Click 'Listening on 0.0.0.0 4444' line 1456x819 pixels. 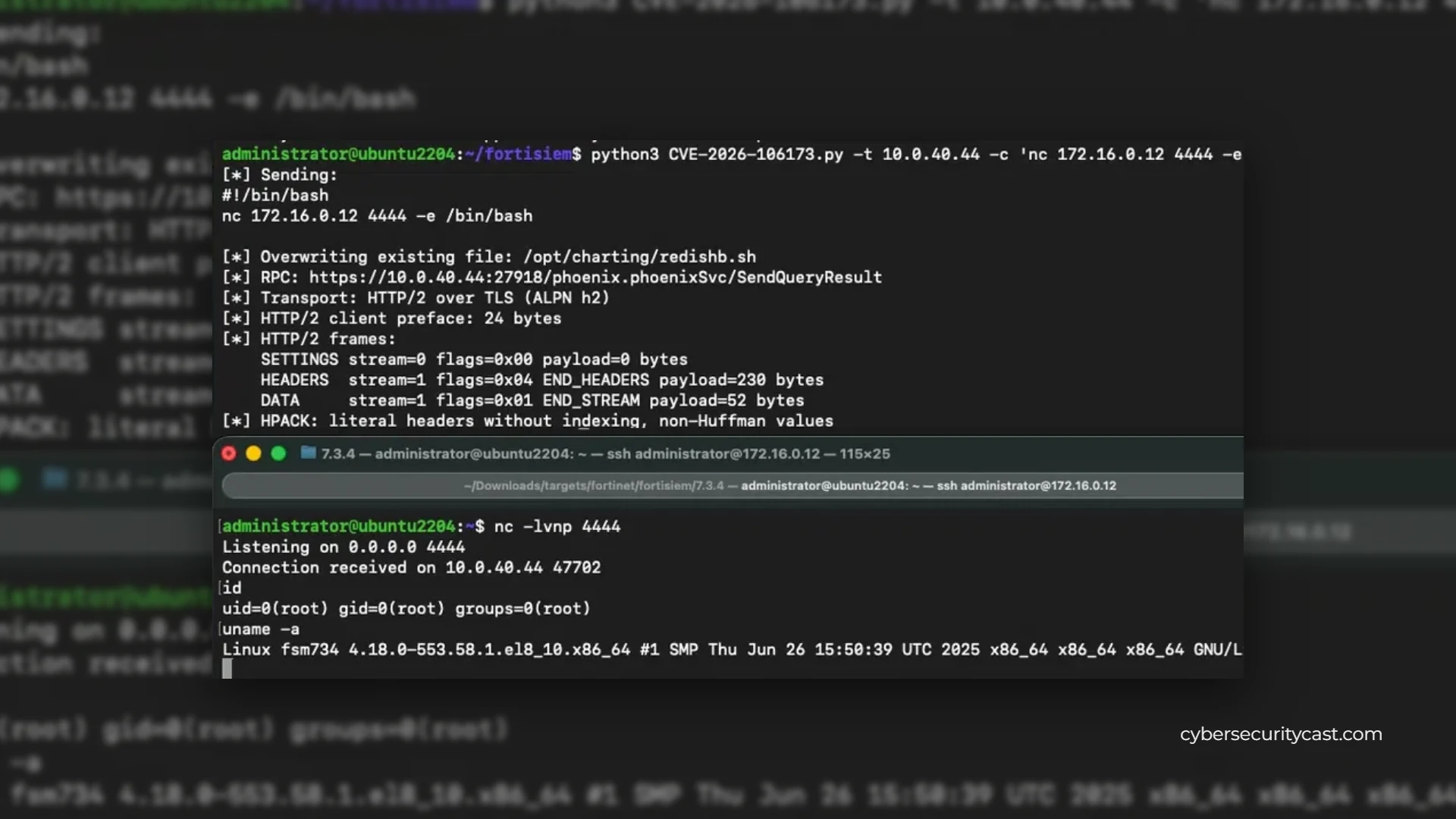[x=343, y=547]
